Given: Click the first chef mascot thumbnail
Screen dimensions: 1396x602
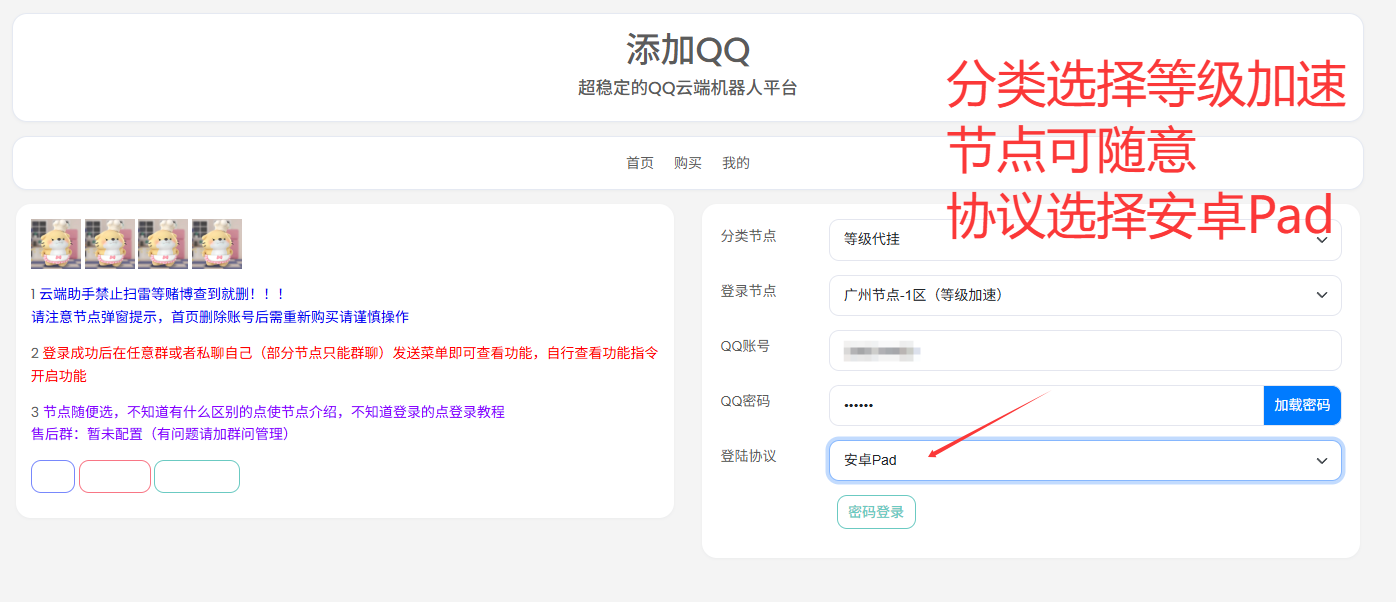Looking at the screenshot, I should 56,244.
